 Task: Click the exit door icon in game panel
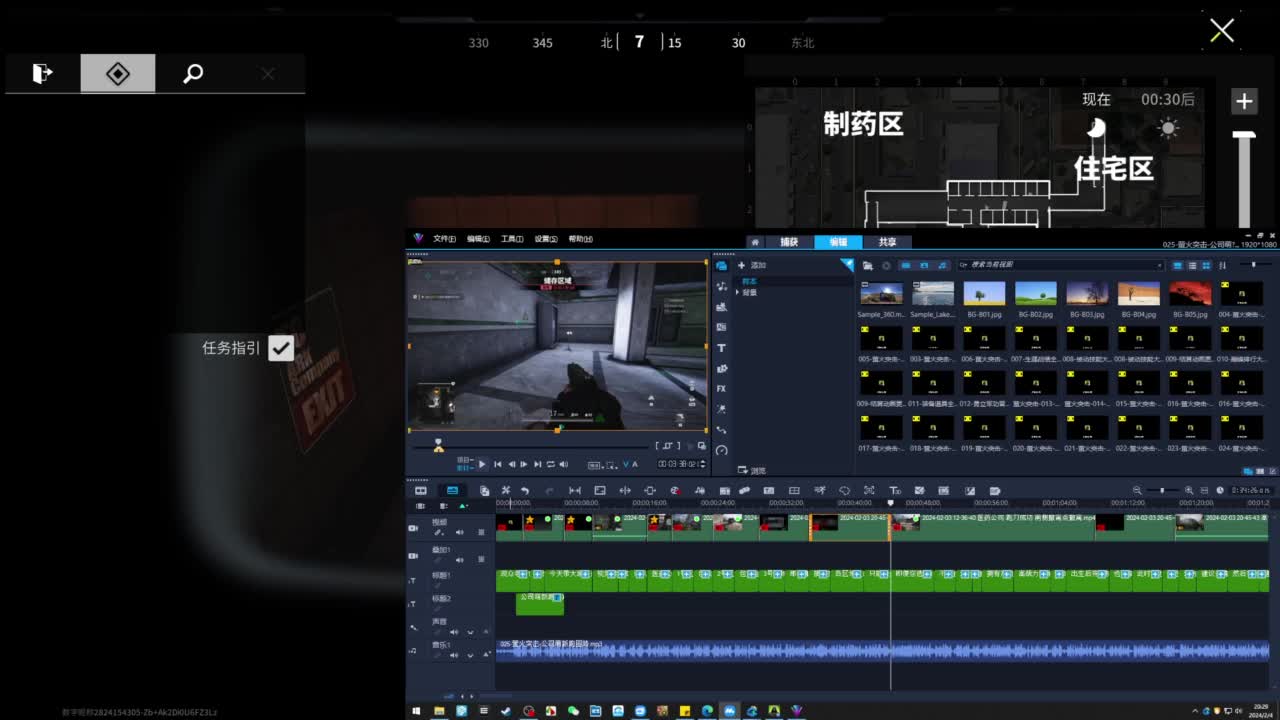pos(42,73)
